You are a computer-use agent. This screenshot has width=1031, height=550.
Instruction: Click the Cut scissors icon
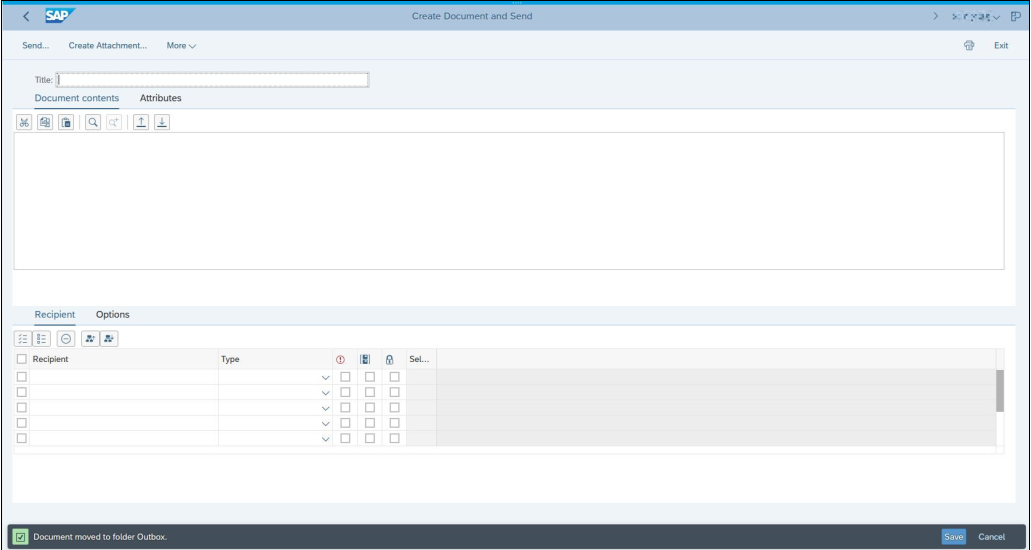tap(23, 122)
